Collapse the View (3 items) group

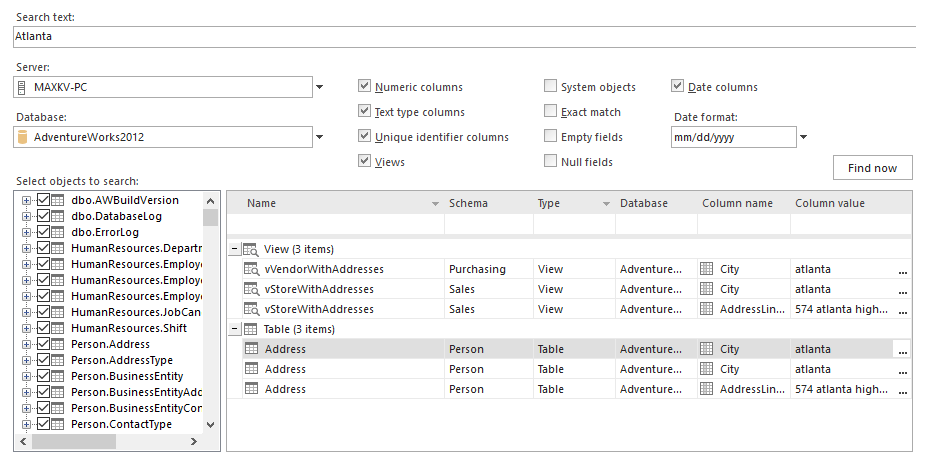[234, 249]
